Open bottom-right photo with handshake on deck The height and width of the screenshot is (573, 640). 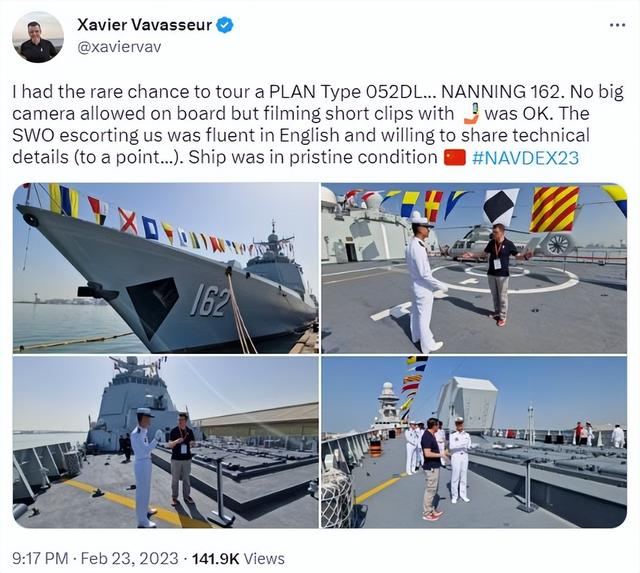(474, 442)
